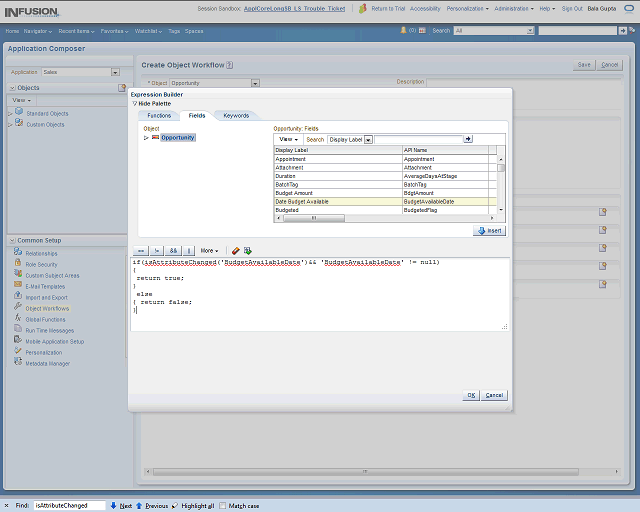Click the erase expression icon
Screen dimensions: 640x512
[x=235, y=250]
